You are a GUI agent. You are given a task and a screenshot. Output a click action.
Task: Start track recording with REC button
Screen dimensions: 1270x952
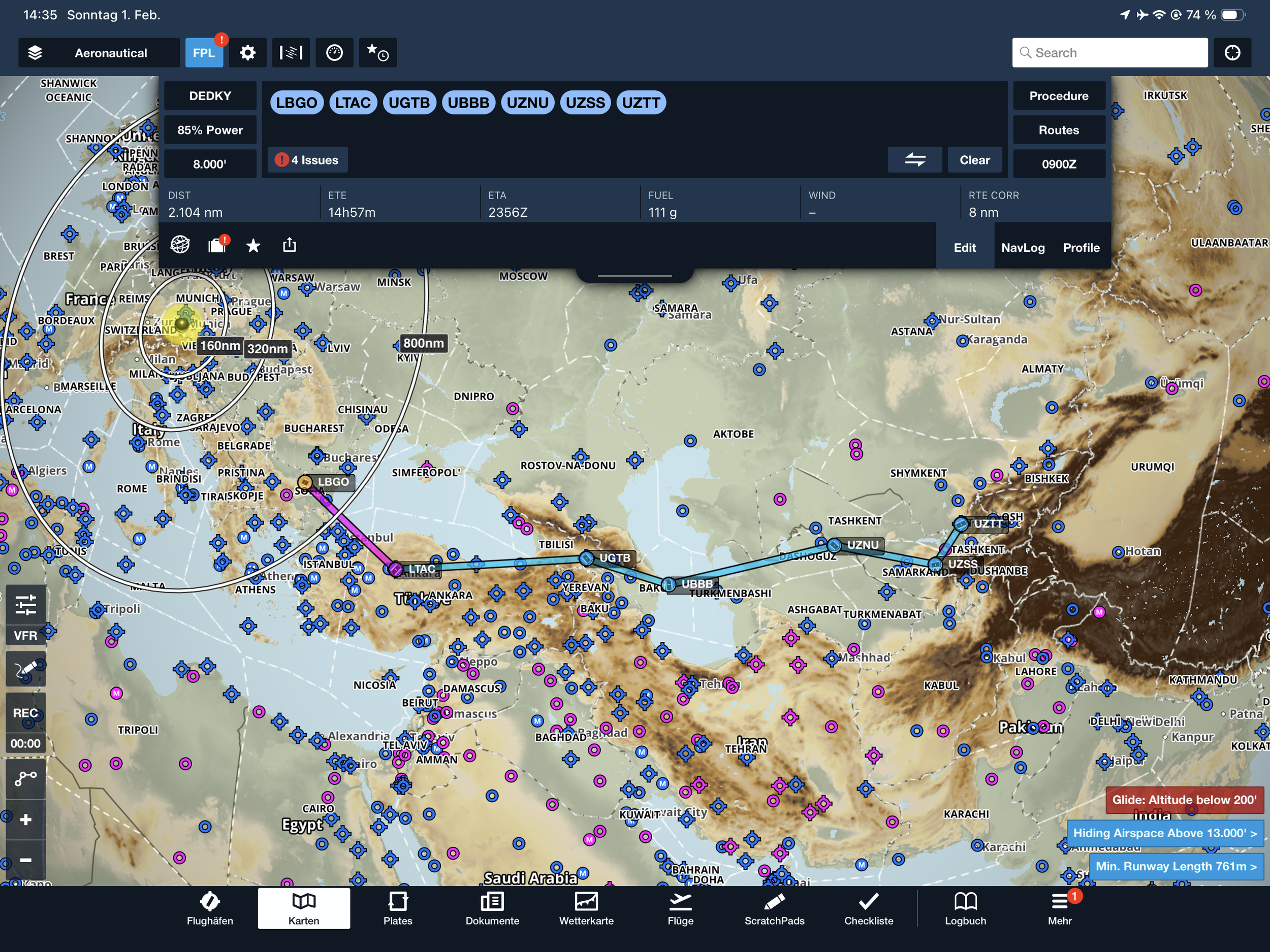tap(26, 713)
